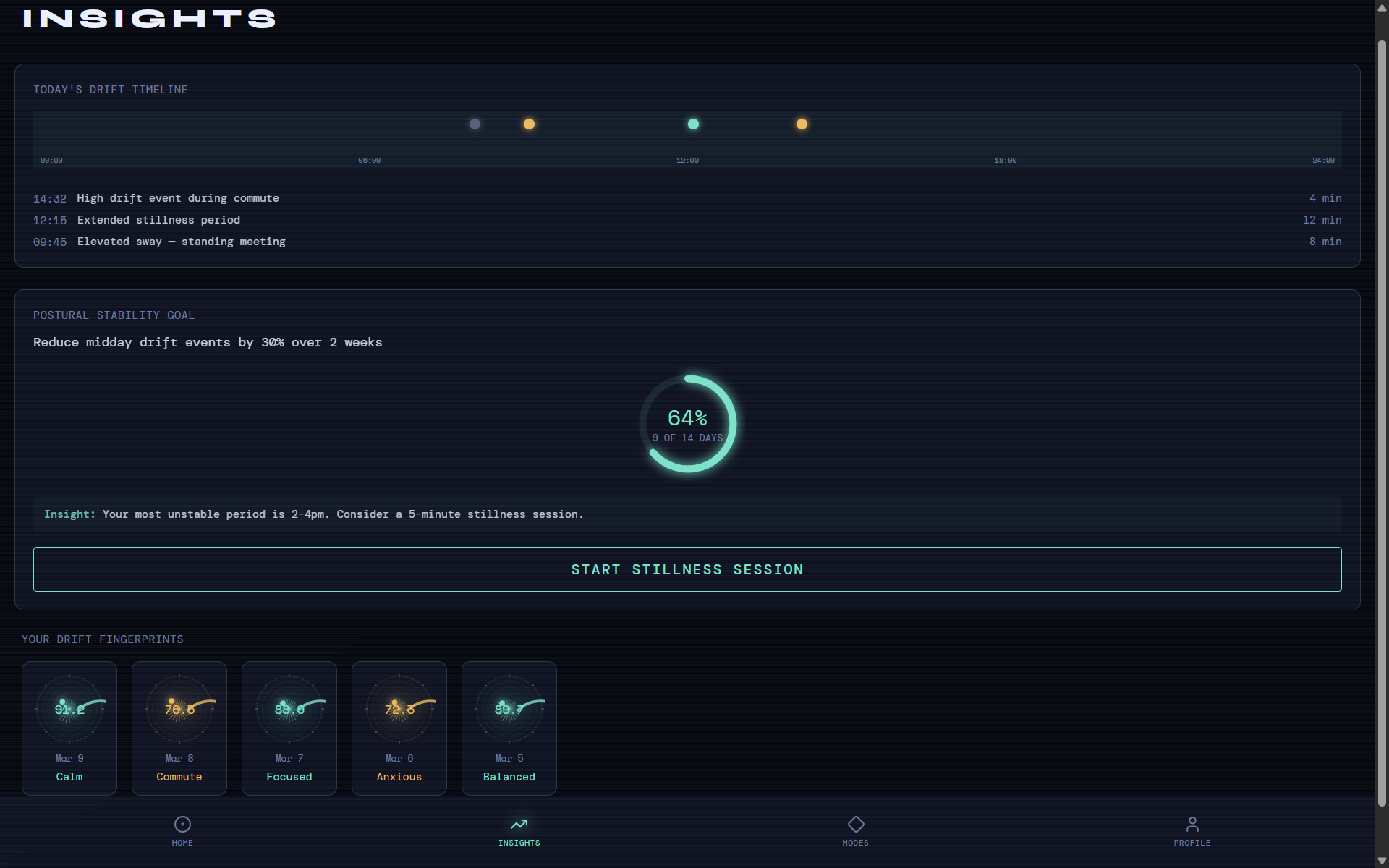Select the orange drift marker after 12:00
This screenshot has width=1389, height=868.
click(x=802, y=124)
